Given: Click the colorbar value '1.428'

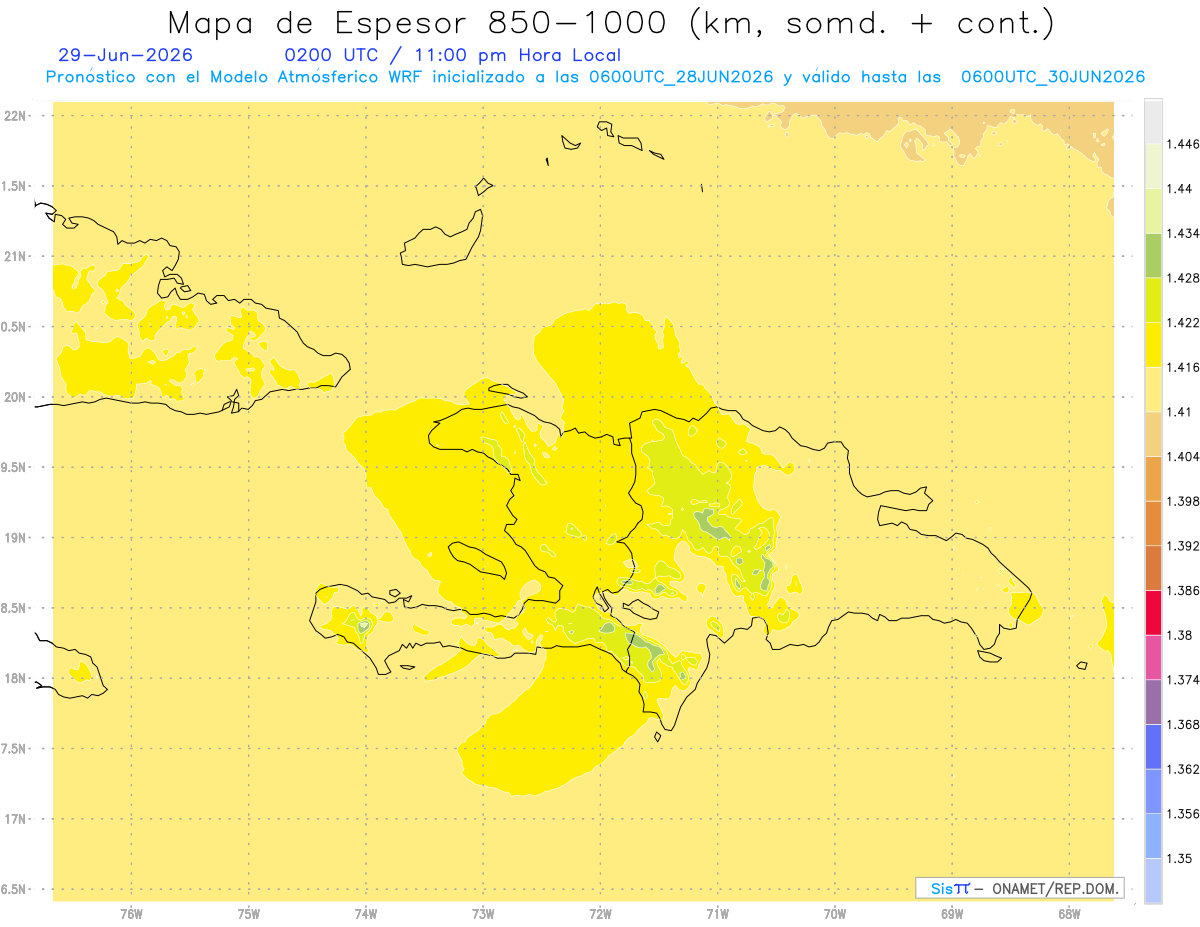Looking at the screenshot, I should 1184,278.
